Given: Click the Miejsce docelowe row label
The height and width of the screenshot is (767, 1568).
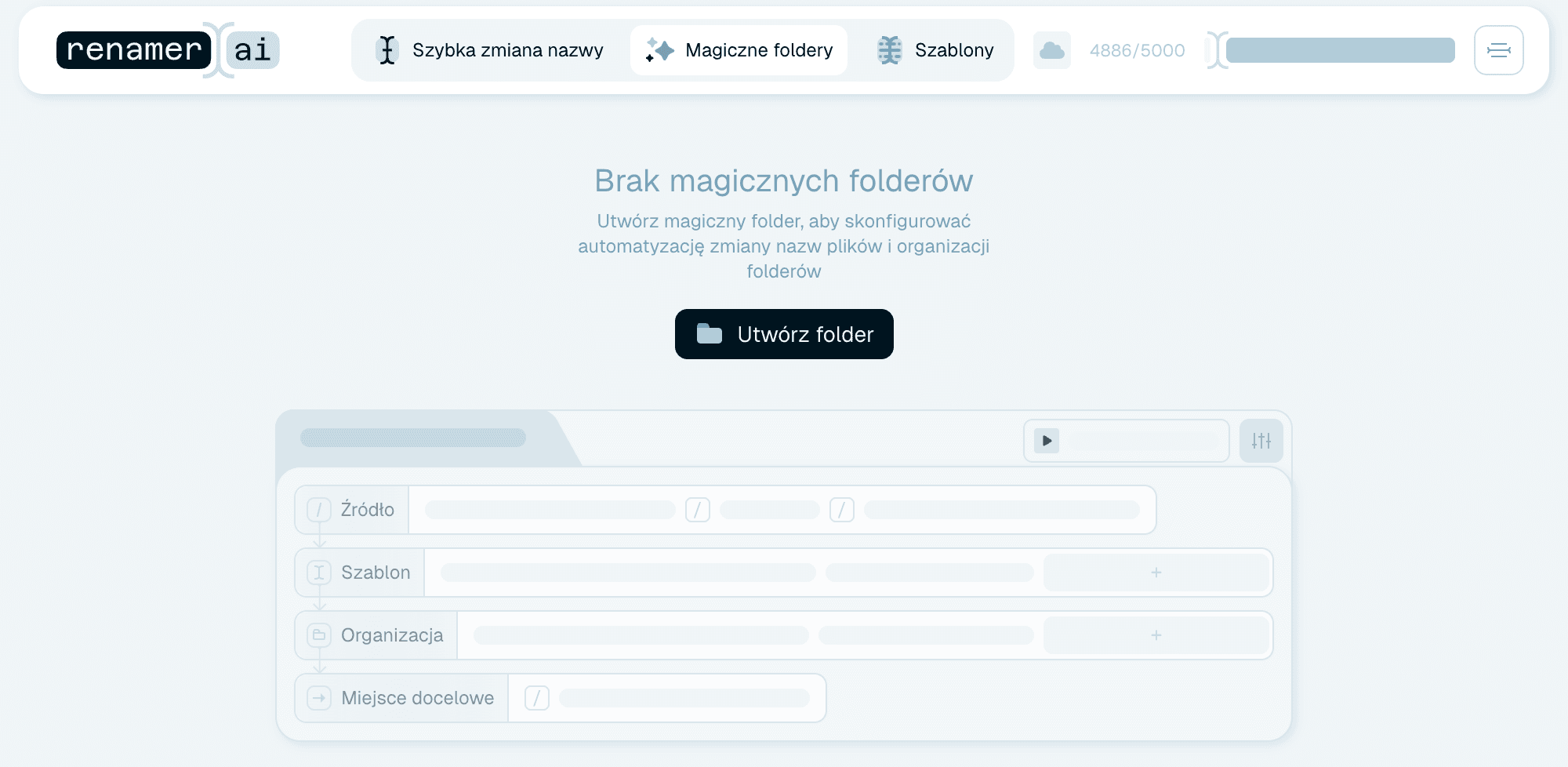Looking at the screenshot, I should click(418, 698).
